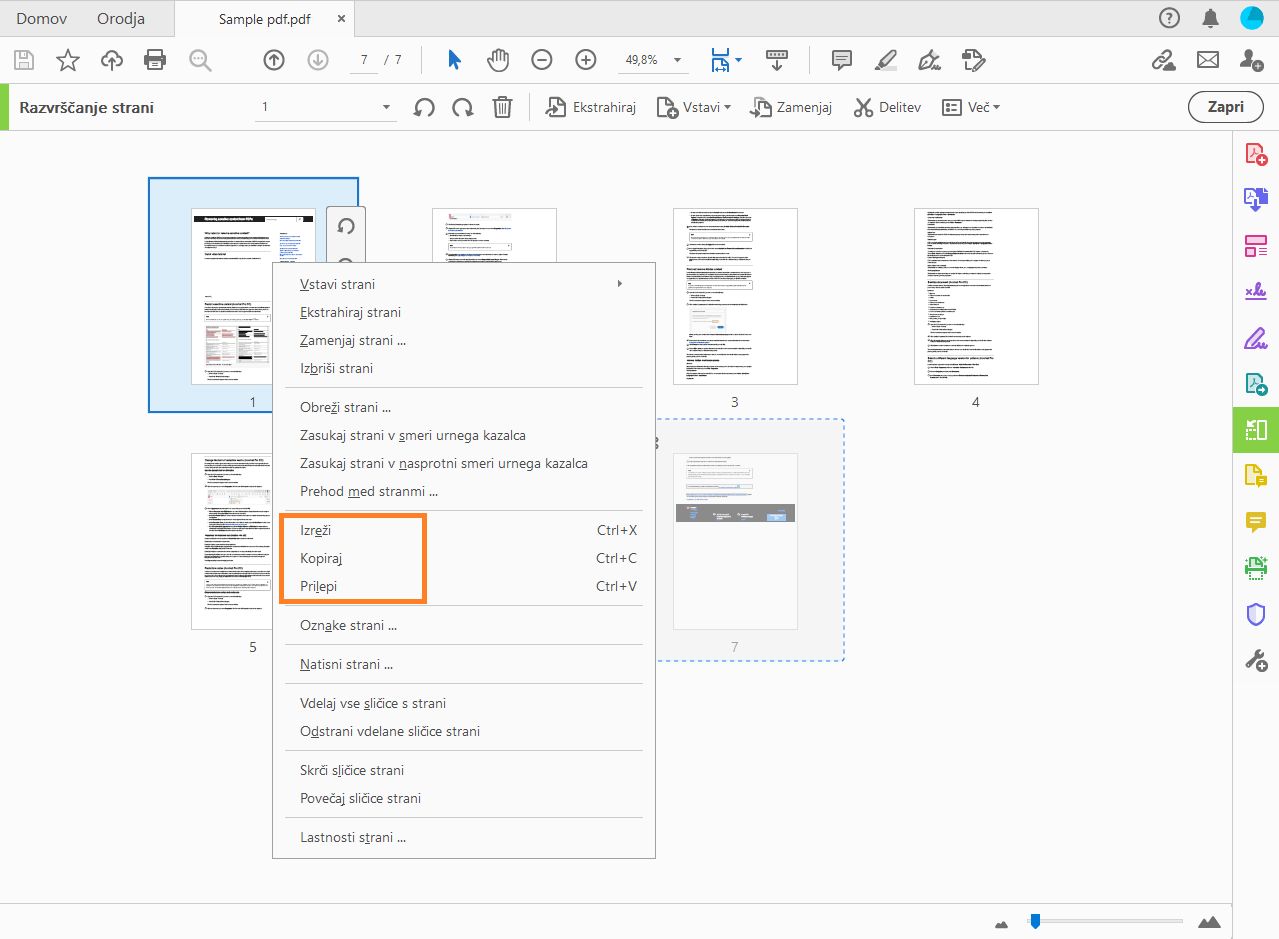Delete pages with the trash icon
The image size is (1279, 939).
point(503,107)
